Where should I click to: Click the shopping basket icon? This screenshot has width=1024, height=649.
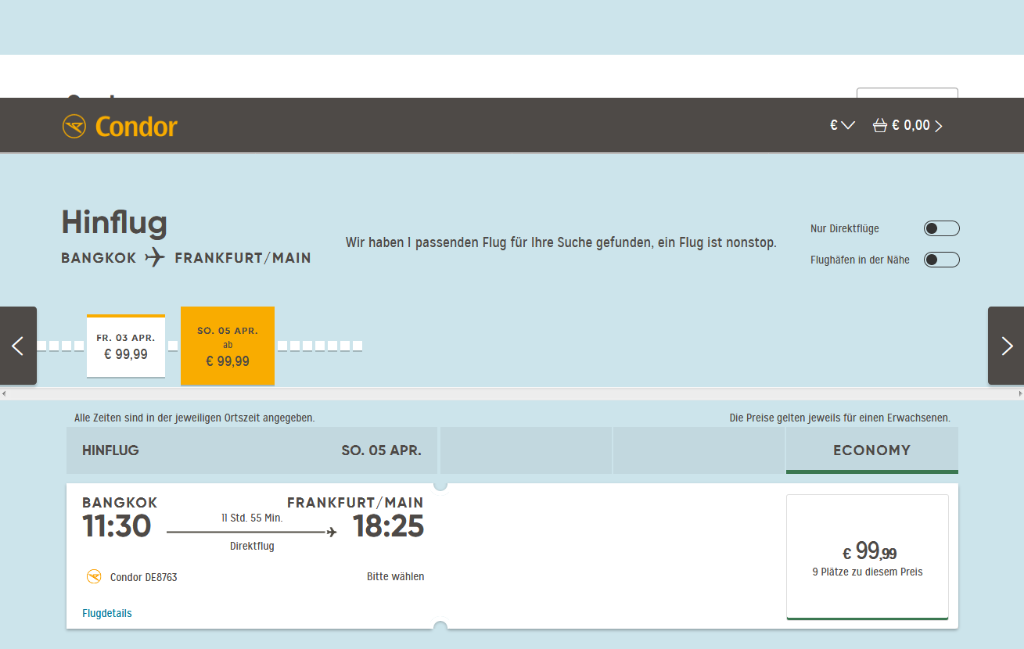pyautogui.click(x=880, y=126)
